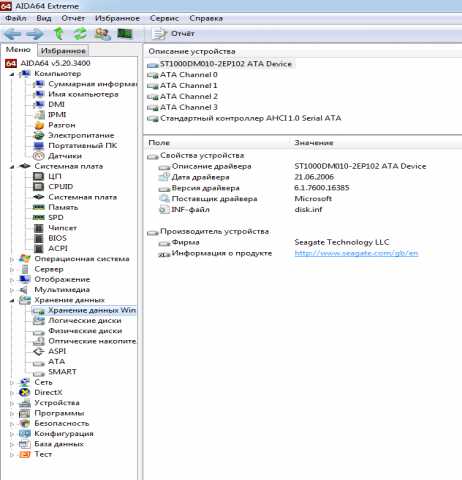
Task: Select the ATA item under Хранение данных
Action: pyautogui.click(x=57, y=362)
